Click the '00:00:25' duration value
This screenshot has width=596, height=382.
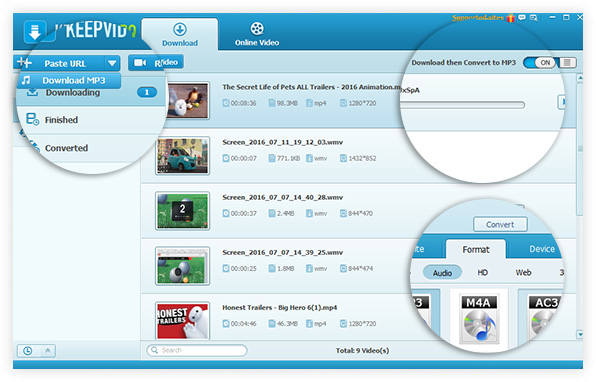243,268
